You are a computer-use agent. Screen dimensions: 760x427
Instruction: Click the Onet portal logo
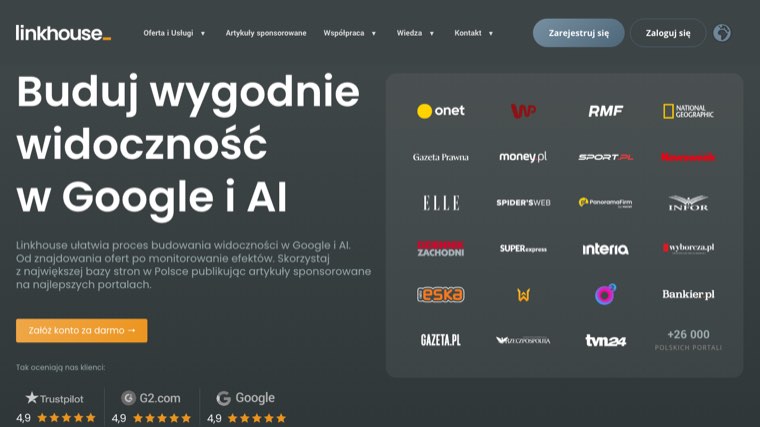click(441, 111)
